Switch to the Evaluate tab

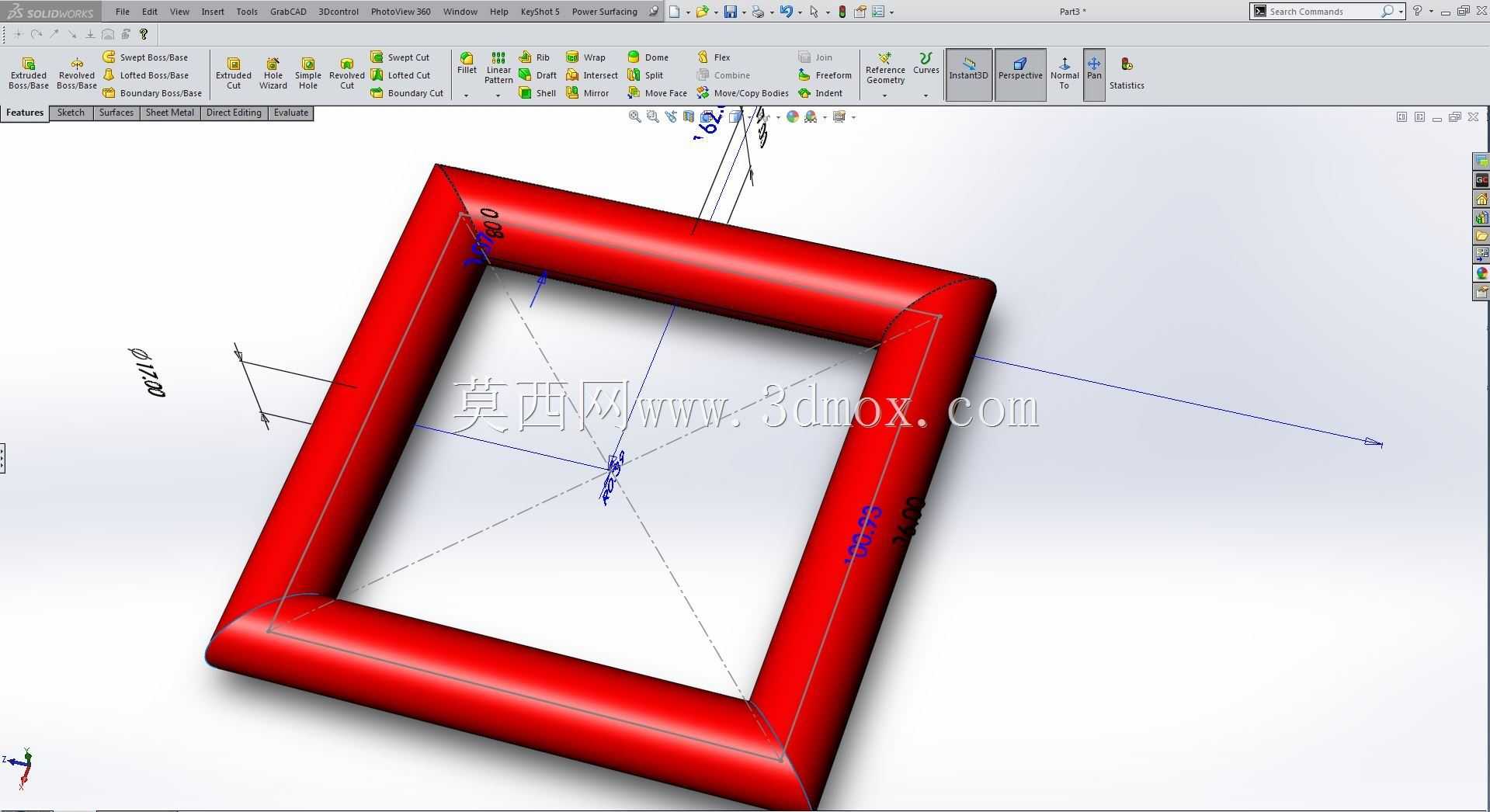(x=291, y=113)
